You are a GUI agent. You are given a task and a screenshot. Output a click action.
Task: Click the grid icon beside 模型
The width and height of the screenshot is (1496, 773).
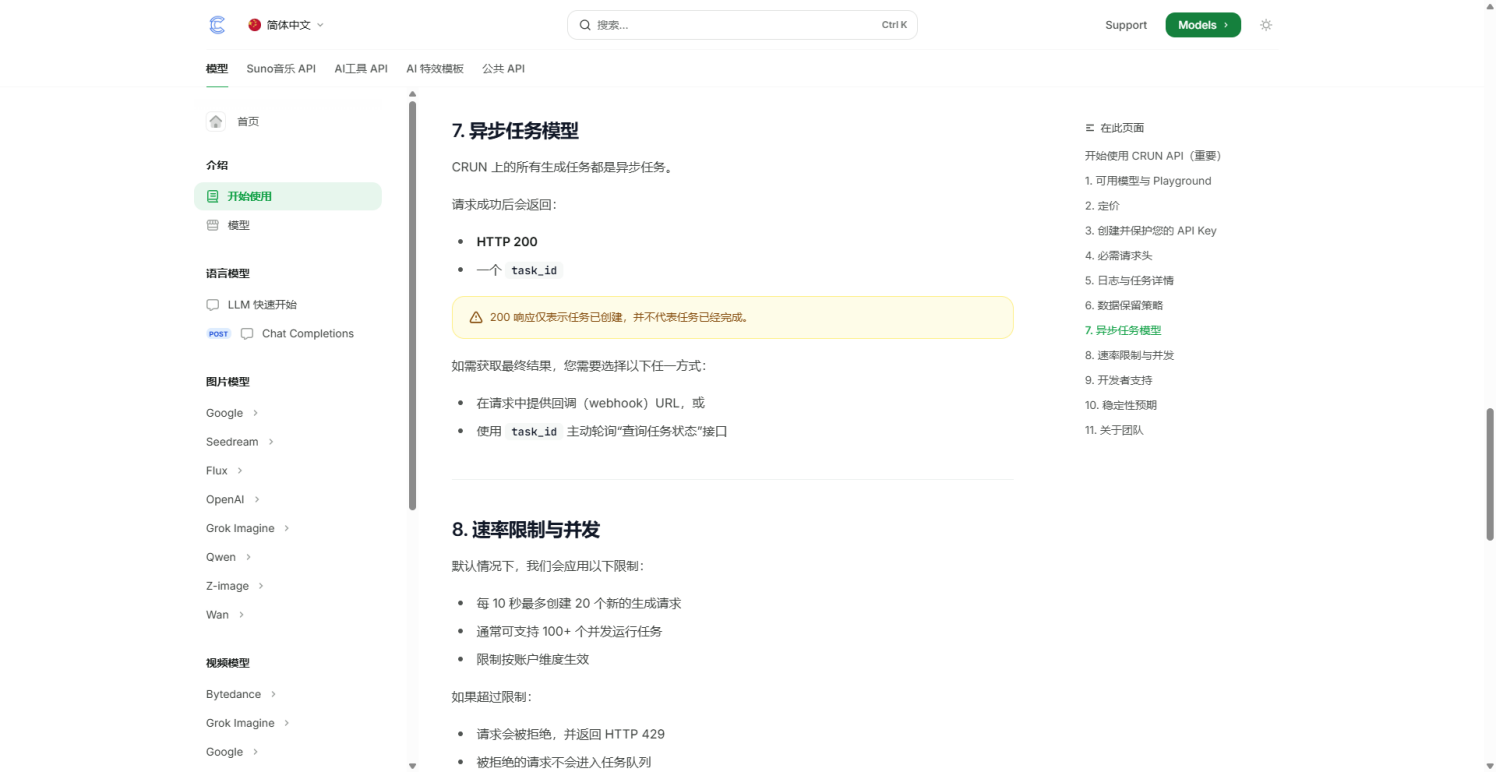(212, 225)
